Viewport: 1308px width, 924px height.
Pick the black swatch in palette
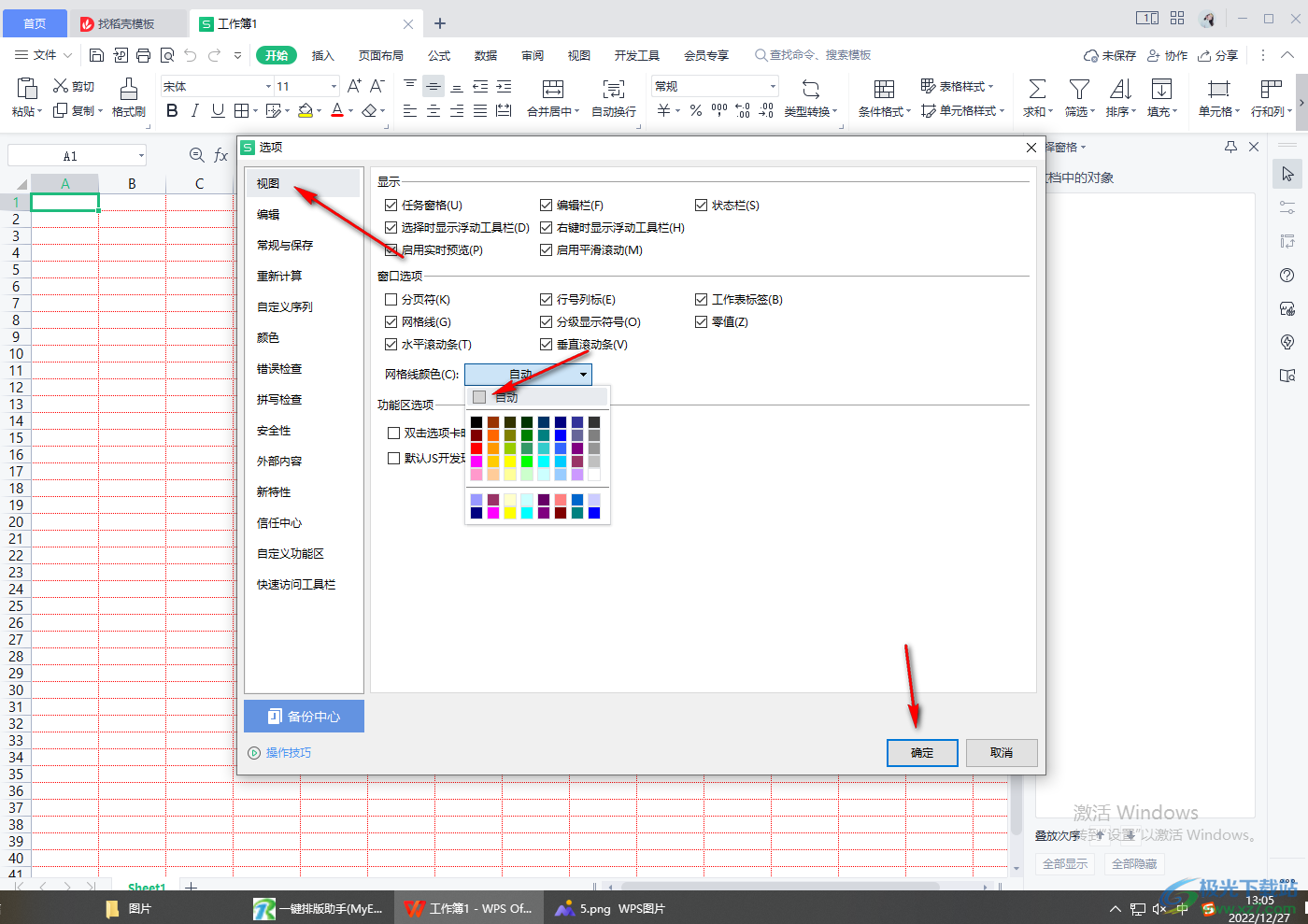[x=476, y=421]
